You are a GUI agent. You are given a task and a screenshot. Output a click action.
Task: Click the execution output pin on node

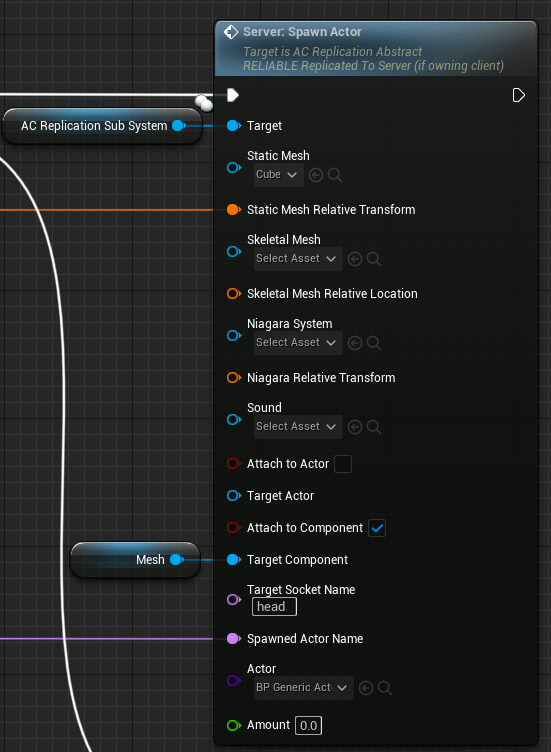518,95
